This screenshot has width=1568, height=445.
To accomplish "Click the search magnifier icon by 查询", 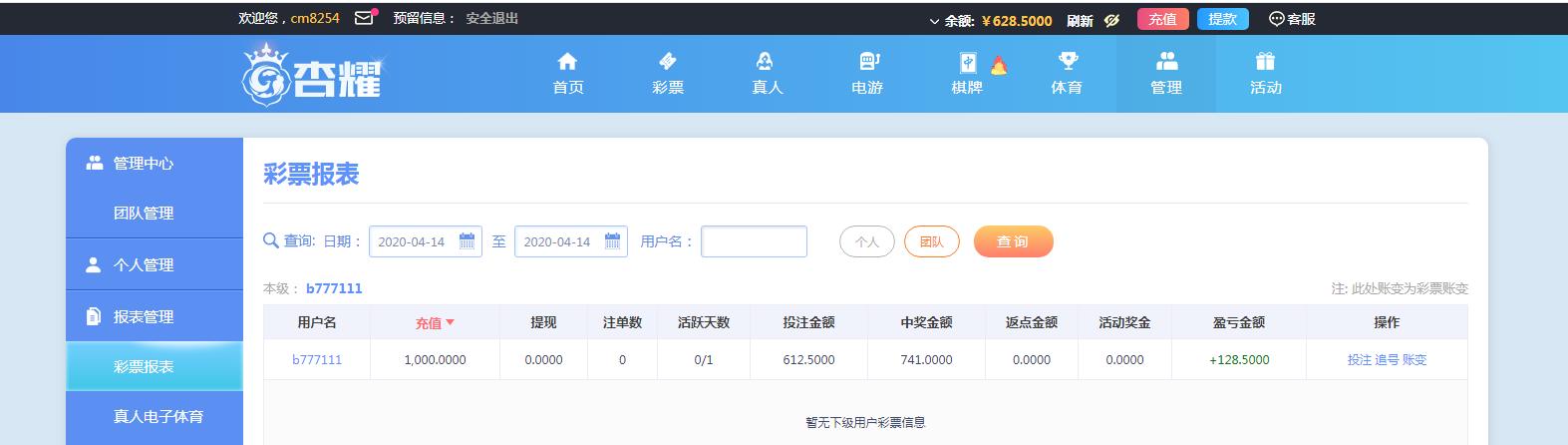I will pyautogui.click(x=271, y=240).
